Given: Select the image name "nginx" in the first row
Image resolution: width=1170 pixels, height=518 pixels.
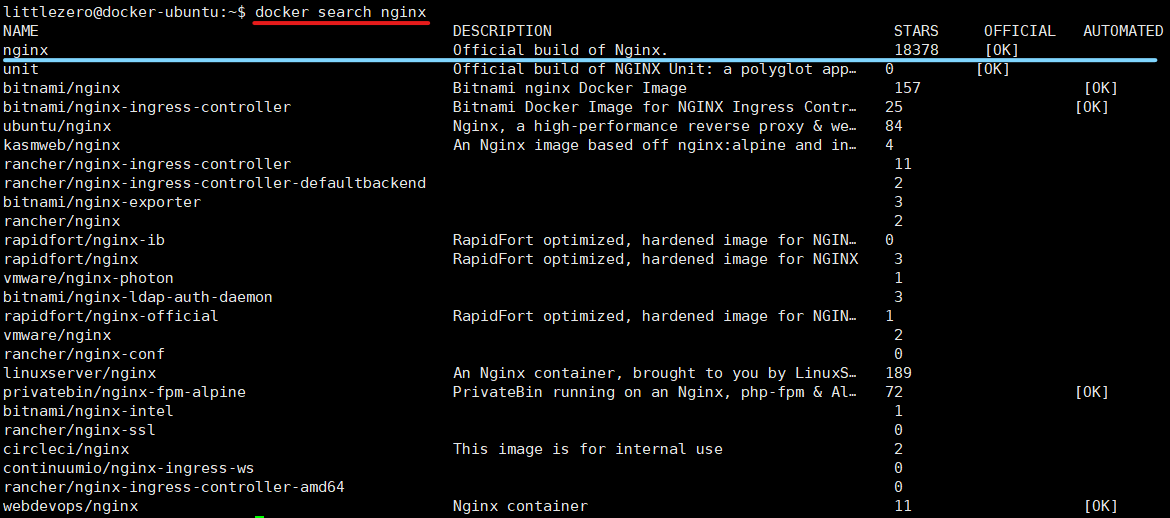Looking at the screenshot, I should tap(25, 50).
